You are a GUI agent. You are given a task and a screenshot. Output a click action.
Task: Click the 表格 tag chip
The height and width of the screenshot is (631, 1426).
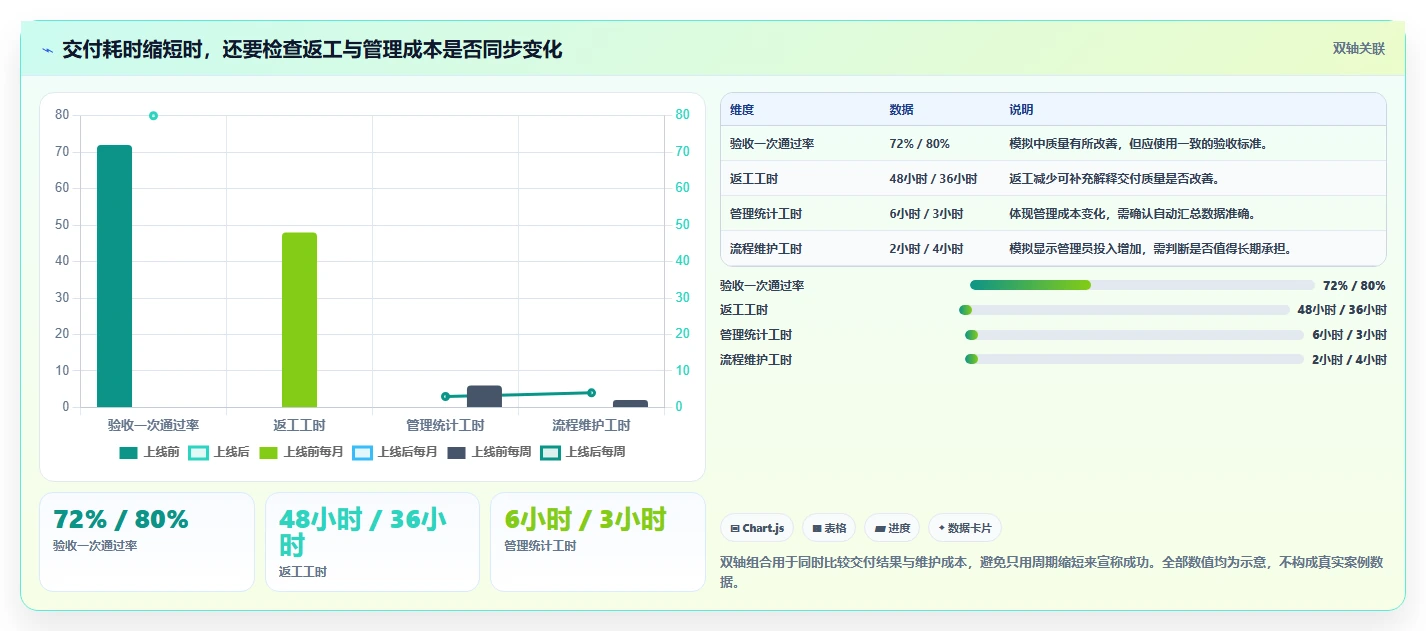829,528
